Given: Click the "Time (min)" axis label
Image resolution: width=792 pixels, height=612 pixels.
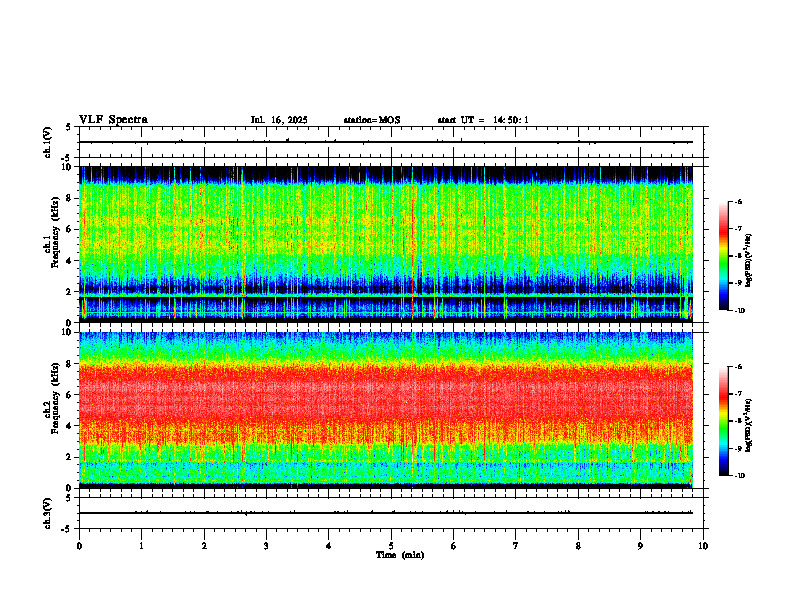Looking at the screenshot, I should coord(400,555).
